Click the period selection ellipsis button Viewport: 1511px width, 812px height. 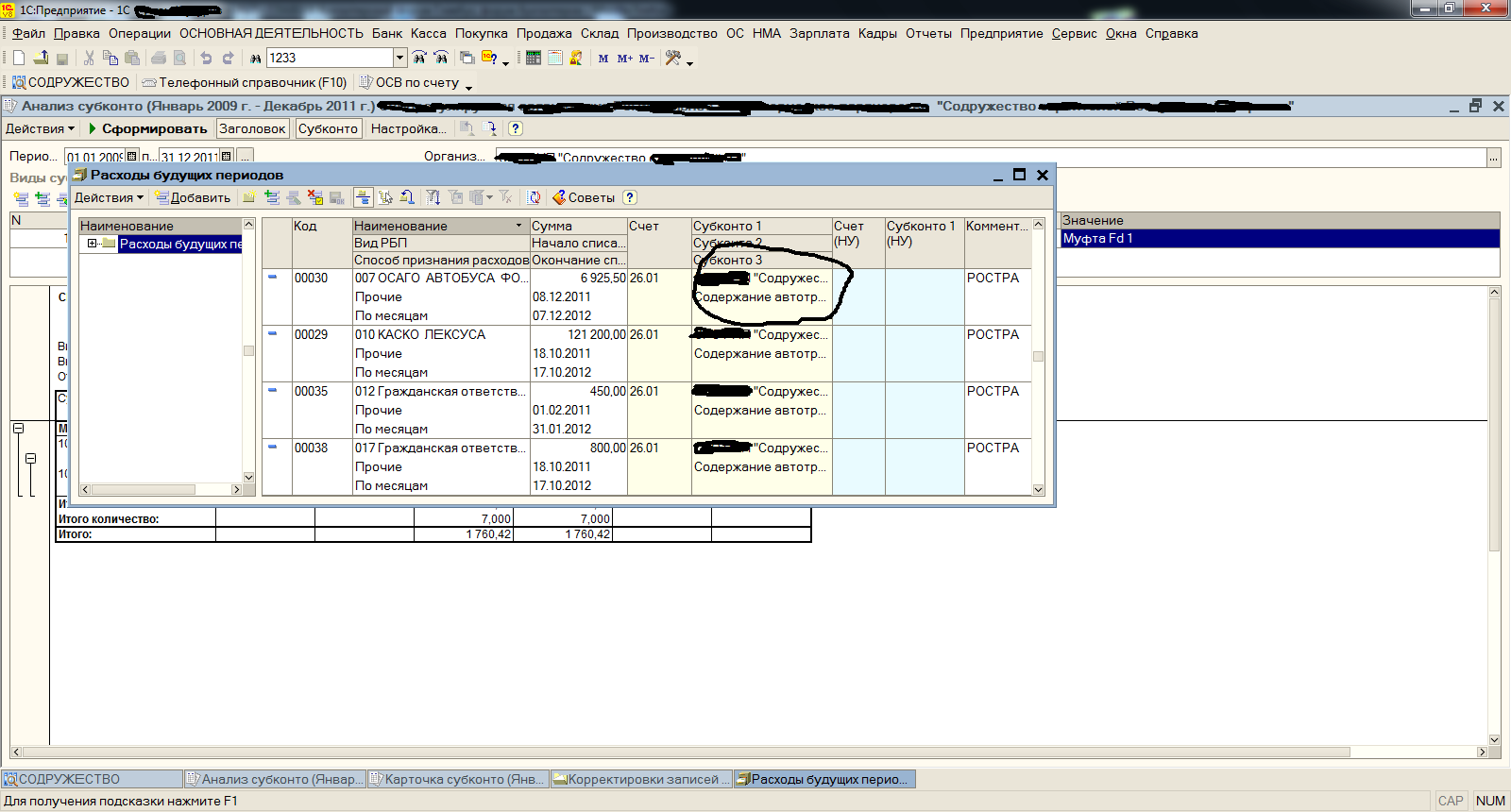click(x=245, y=157)
